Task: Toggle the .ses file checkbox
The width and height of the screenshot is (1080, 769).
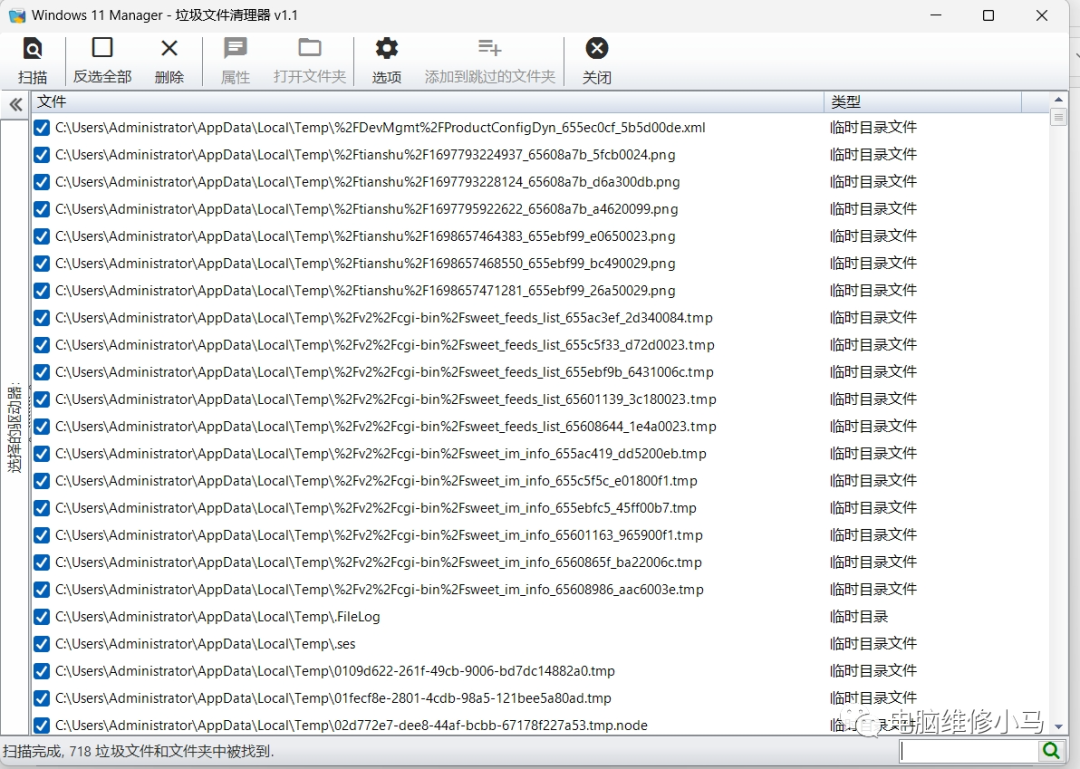Action: click(41, 644)
